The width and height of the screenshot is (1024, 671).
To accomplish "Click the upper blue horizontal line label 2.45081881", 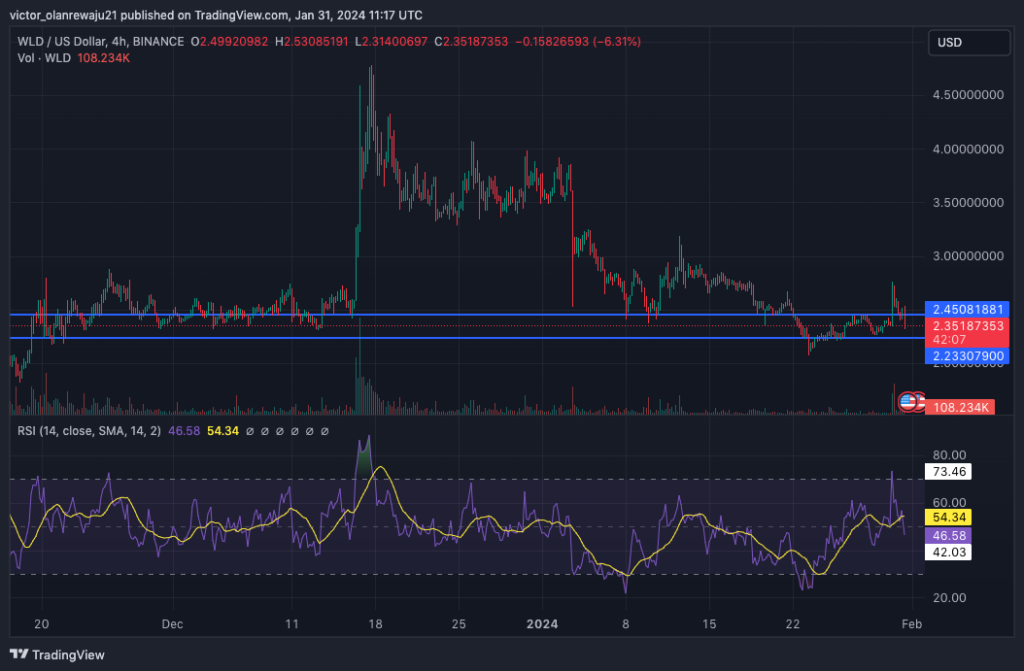I will click(966, 308).
